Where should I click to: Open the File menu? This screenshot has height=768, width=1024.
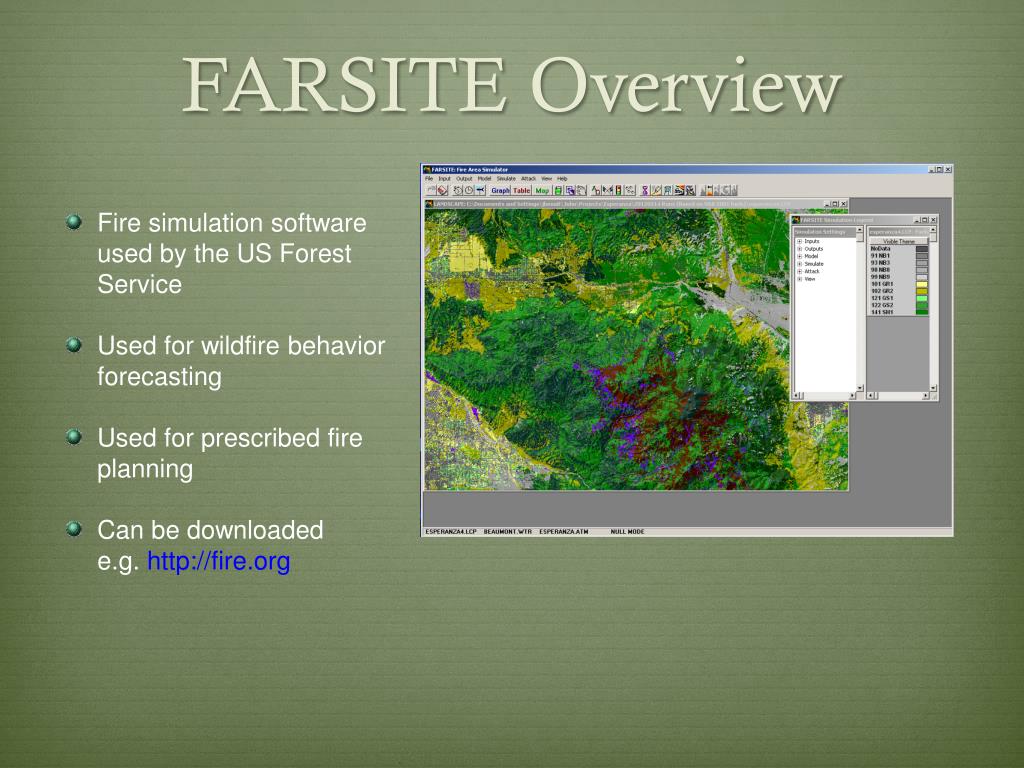(x=428, y=178)
